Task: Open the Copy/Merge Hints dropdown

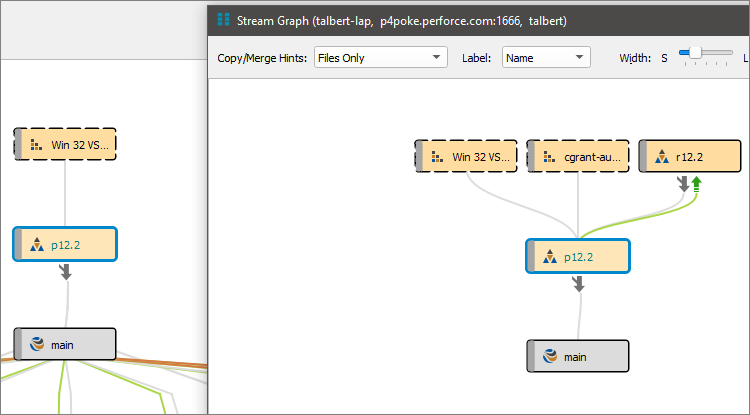Action: pyautogui.click(x=379, y=58)
